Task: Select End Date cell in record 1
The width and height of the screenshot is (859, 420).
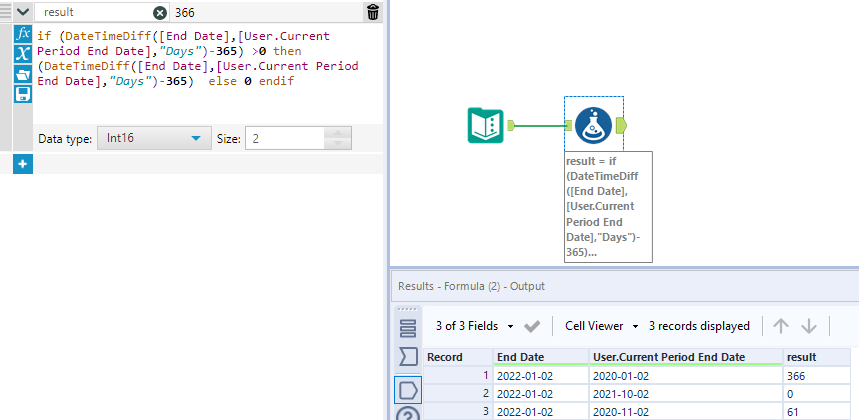Action: tap(541, 376)
